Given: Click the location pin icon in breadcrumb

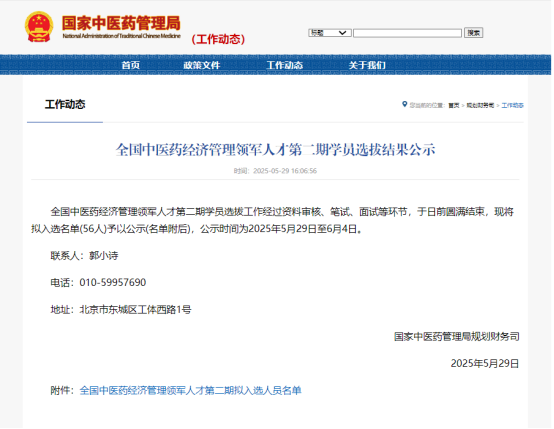Looking at the screenshot, I should (x=405, y=104).
